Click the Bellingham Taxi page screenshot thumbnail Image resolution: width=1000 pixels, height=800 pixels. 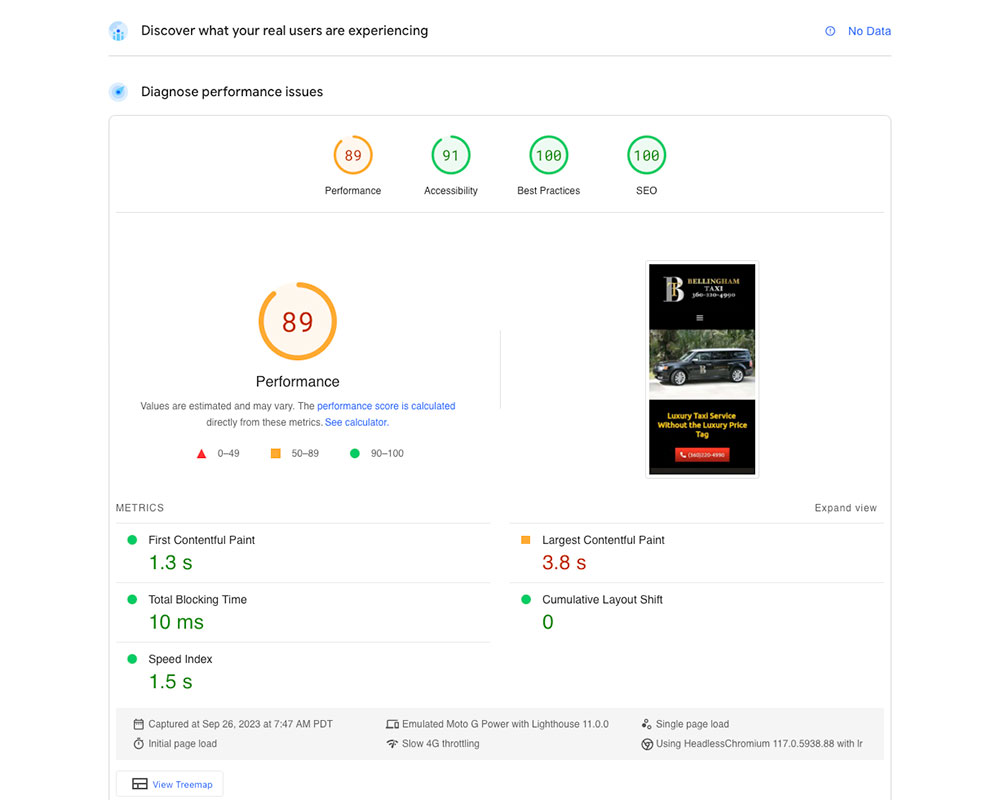702,369
